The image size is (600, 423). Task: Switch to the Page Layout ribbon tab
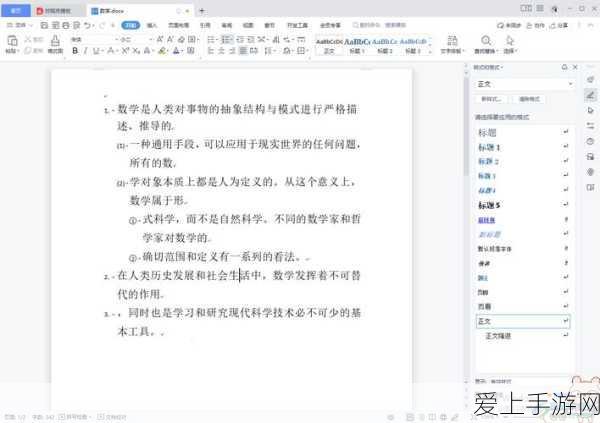[x=178, y=25]
